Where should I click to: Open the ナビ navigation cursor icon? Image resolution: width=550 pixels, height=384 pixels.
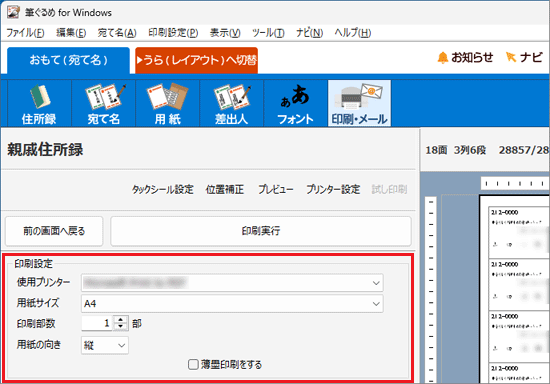click(511, 57)
